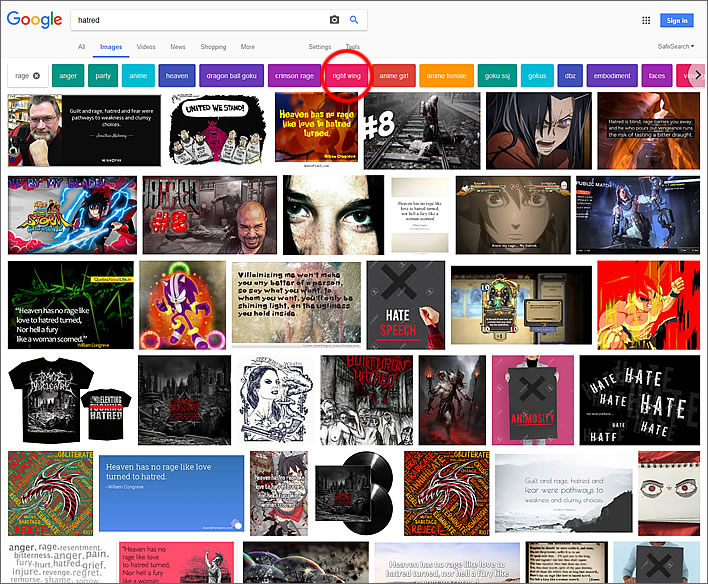The width and height of the screenshot is (708, 584).
Task: Open the SafeSearch dropdown
Action: coord(675,47)
